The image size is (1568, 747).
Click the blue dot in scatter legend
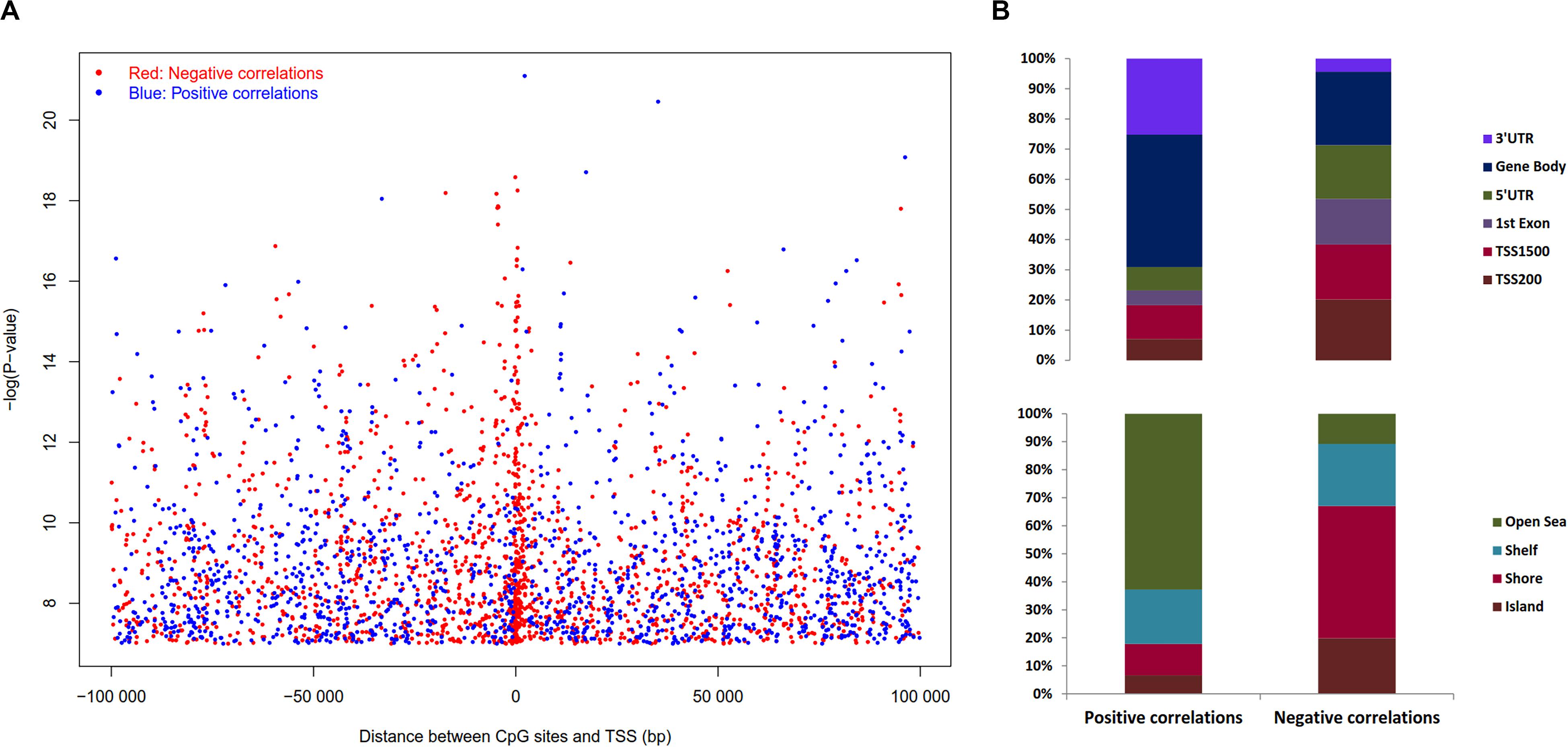pos(99,93)
